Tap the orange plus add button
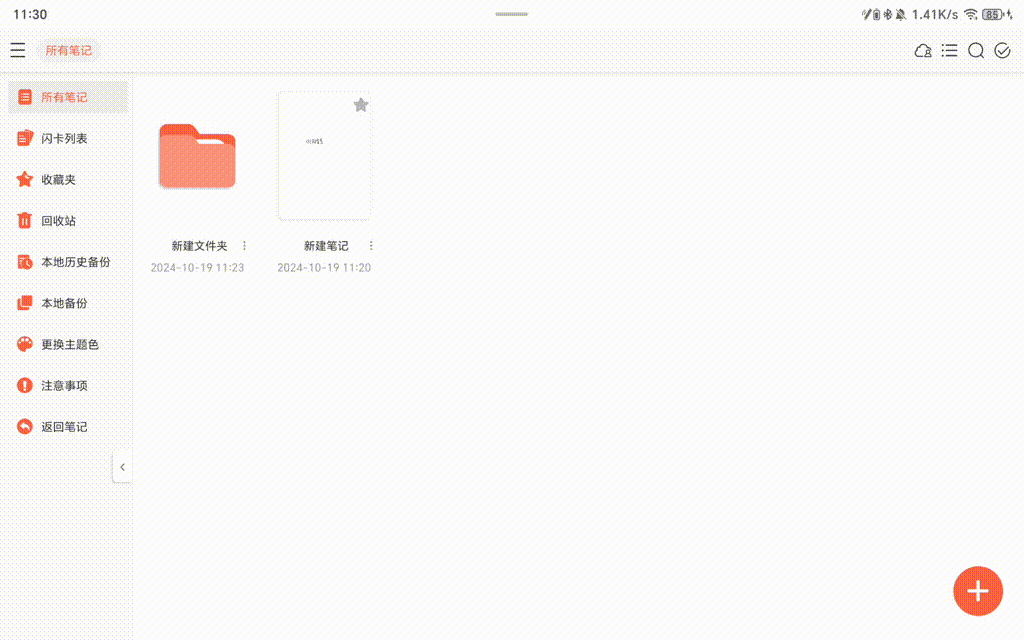This screenshot has height=640, width=1024. tap(977, 591)
